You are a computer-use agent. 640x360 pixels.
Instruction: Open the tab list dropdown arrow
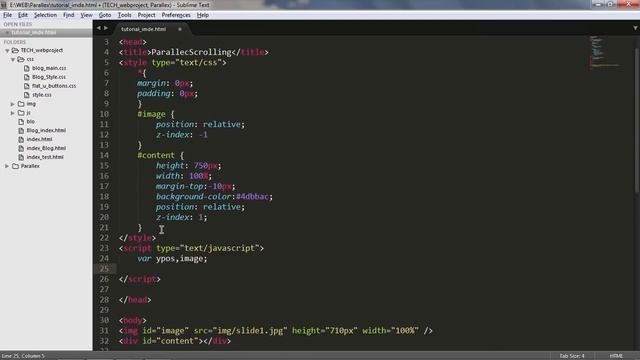[x=635, y=28]
